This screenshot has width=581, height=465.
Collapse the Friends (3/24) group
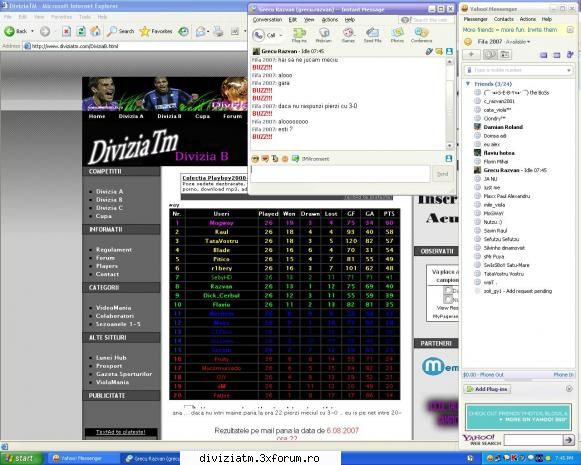[468, 84]
